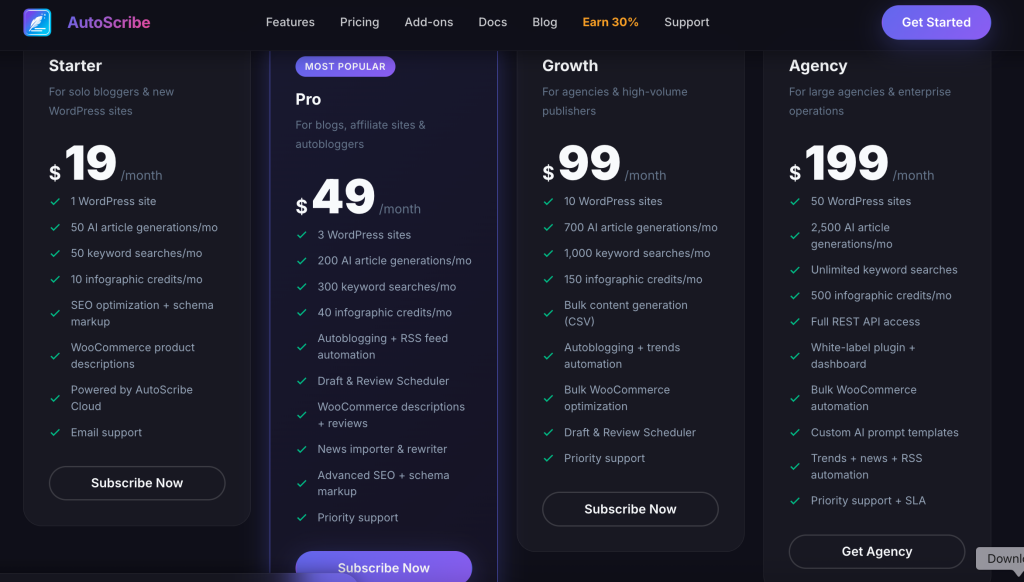Click checkmark beside News importer & rewriter
Screen dimensions: 1024x582
[x=302, y=449]
